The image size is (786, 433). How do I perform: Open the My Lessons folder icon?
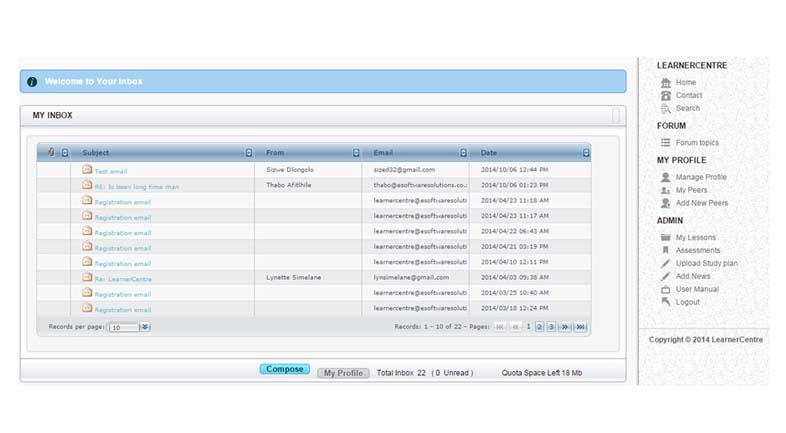click(666, 237)
